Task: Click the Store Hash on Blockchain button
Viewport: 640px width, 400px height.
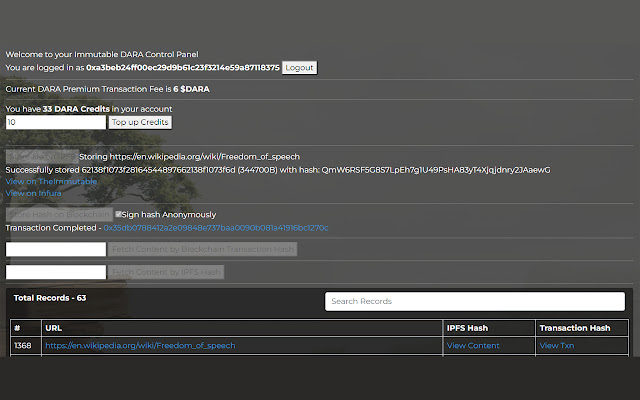Action: point(59,214)
